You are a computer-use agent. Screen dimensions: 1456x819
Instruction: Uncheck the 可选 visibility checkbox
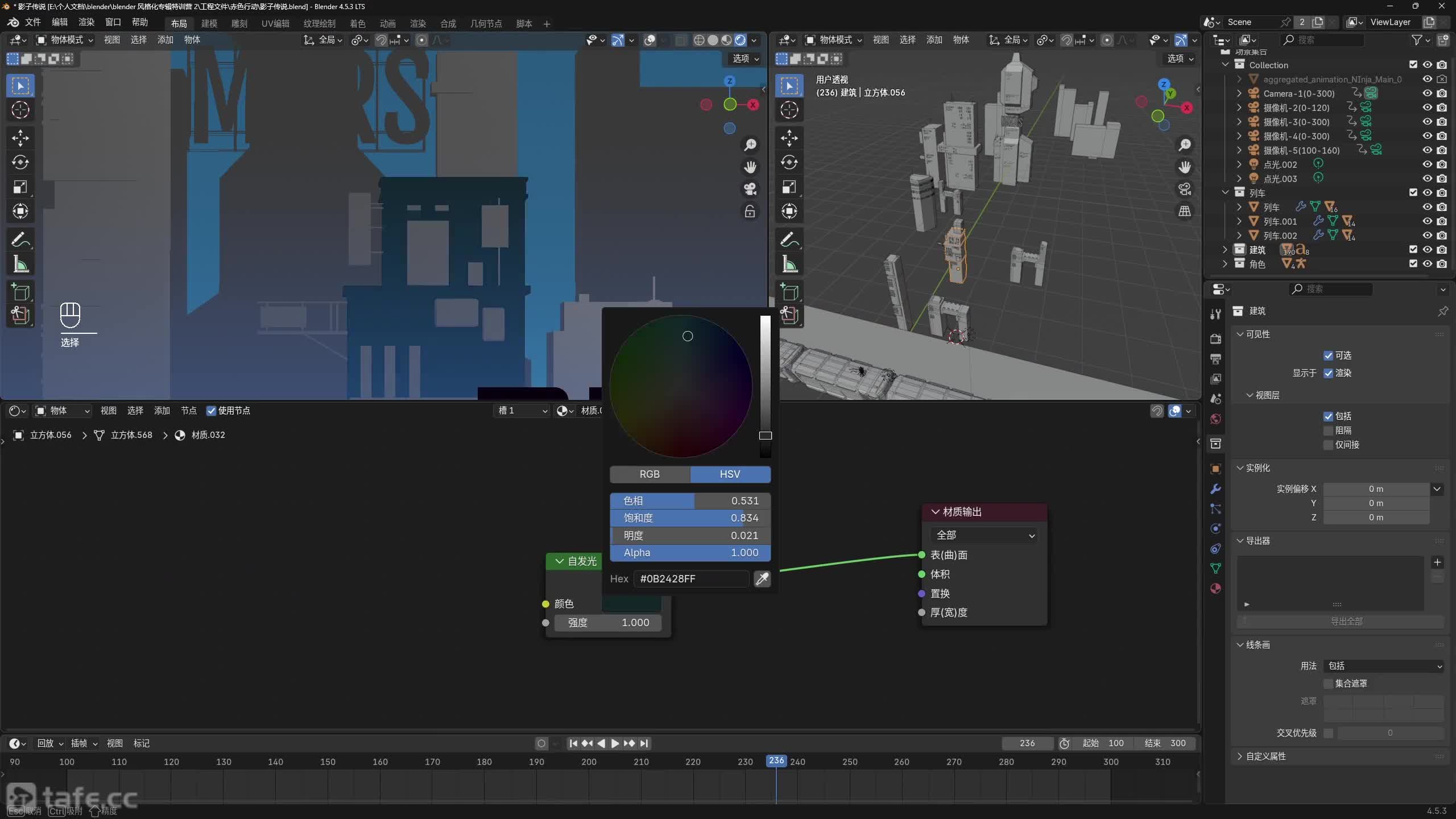pos(1329,355)
